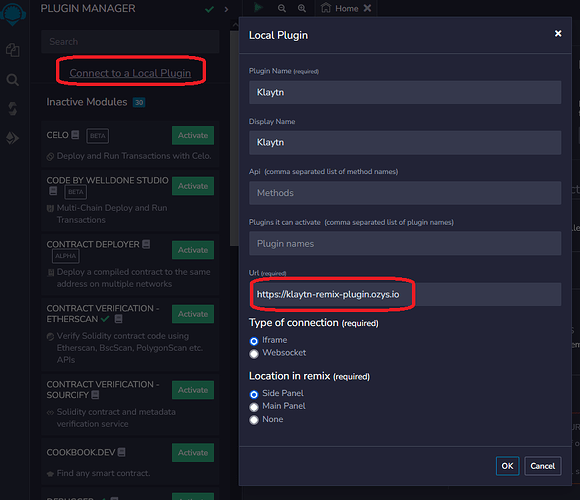Activate the Cookbook.dev plugin
Image resolution: width=580 pixels, height=500 pixels.
tap(193, 453)
